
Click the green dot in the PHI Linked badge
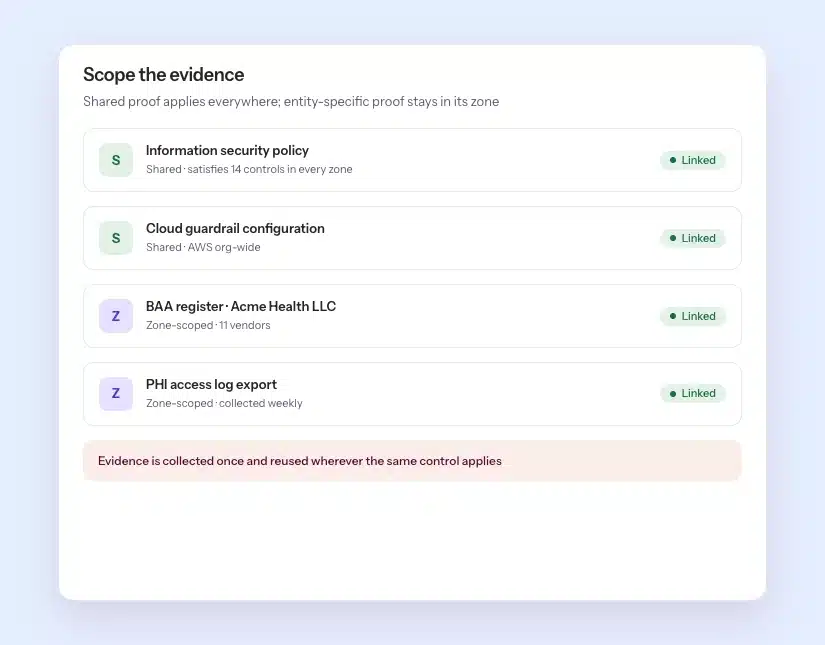pos(672,394)
